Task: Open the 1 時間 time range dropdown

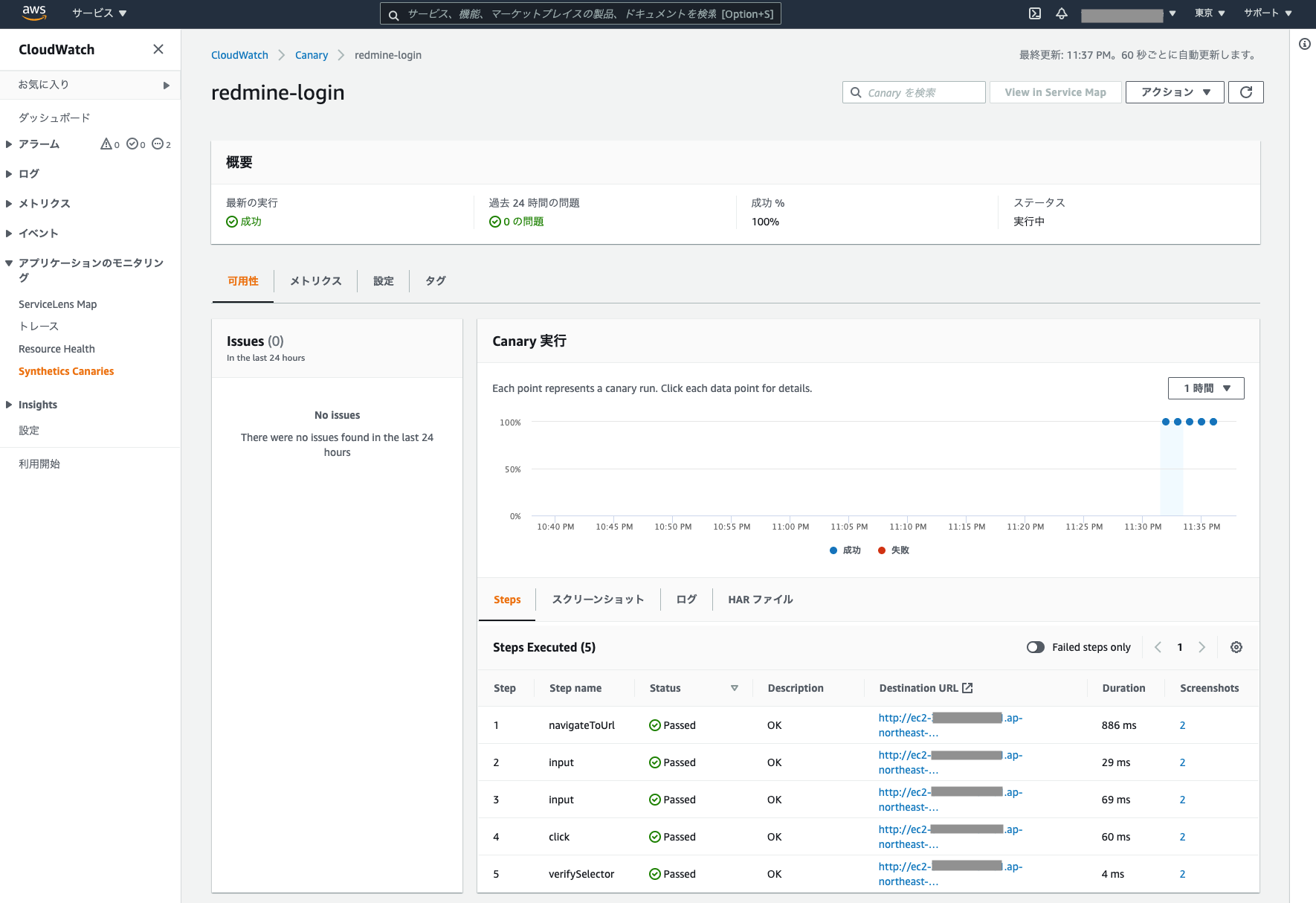Action: [1206, 388]
